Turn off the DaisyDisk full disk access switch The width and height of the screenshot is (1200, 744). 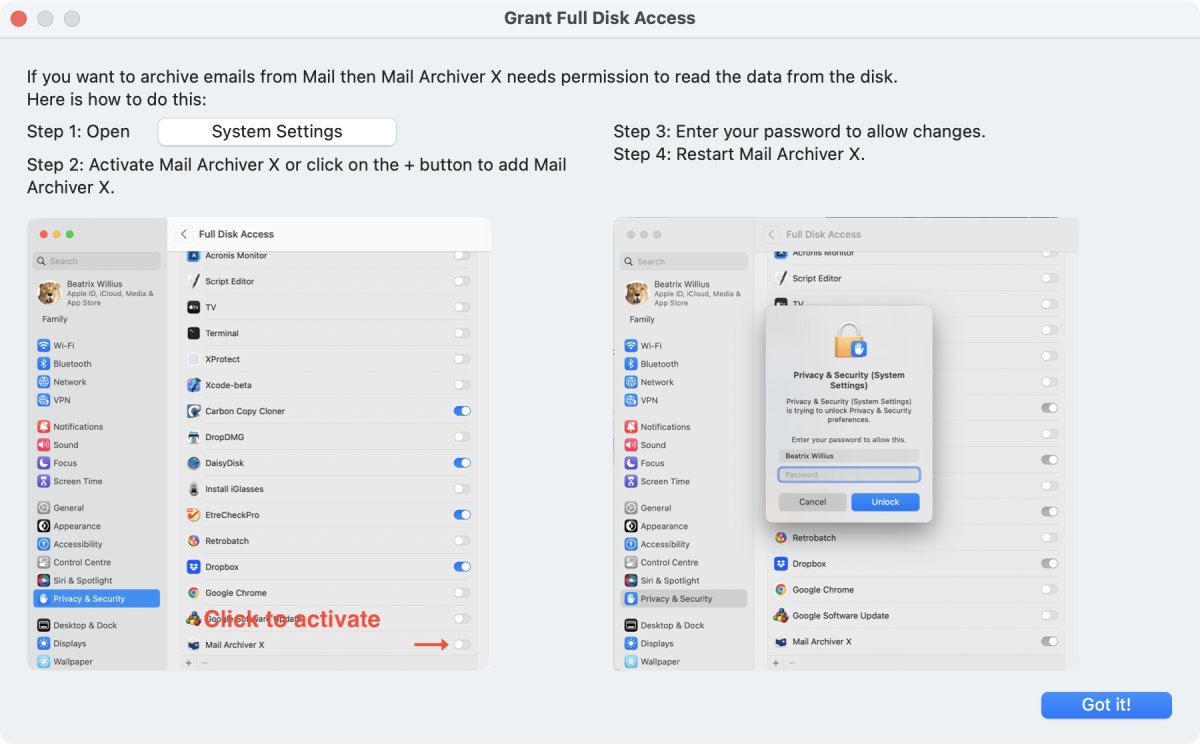(x=462, y=463)
